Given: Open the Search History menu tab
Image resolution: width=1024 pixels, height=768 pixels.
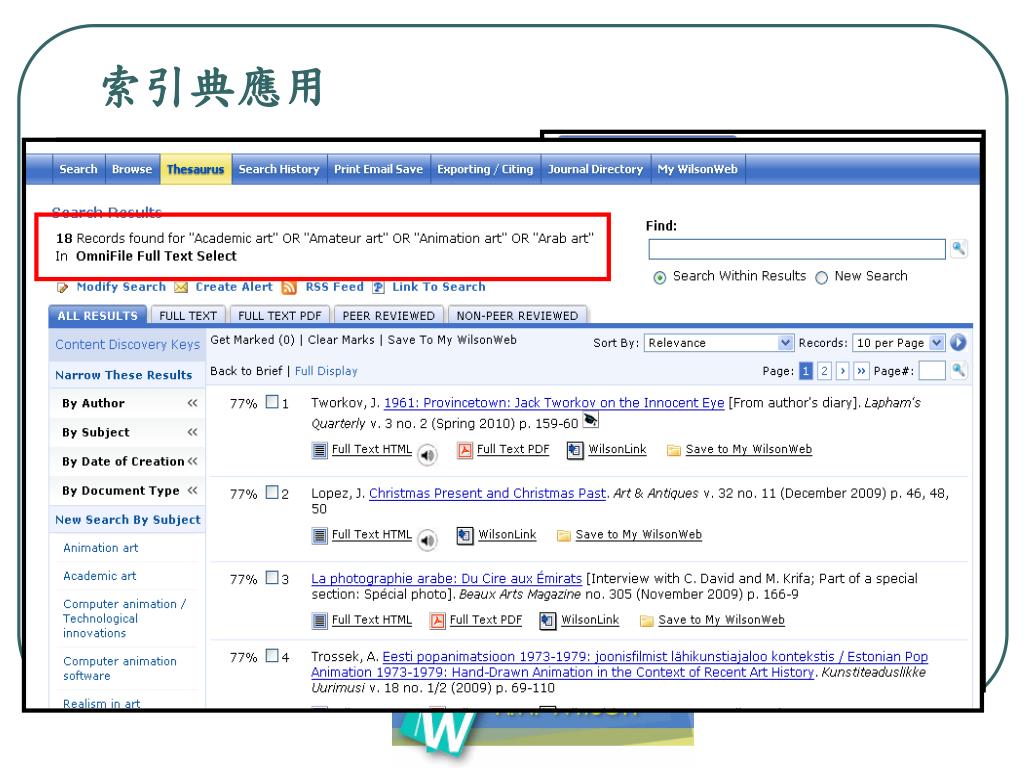Looking at the screenshot, I should point(279,169).
